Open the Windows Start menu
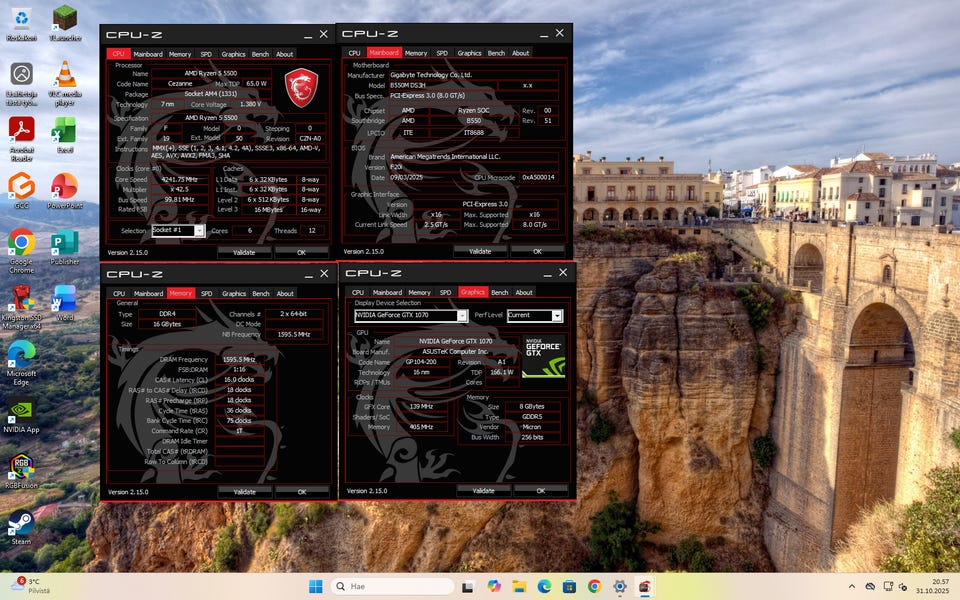This screenshot has width=960, height=600. coord(315,587)
